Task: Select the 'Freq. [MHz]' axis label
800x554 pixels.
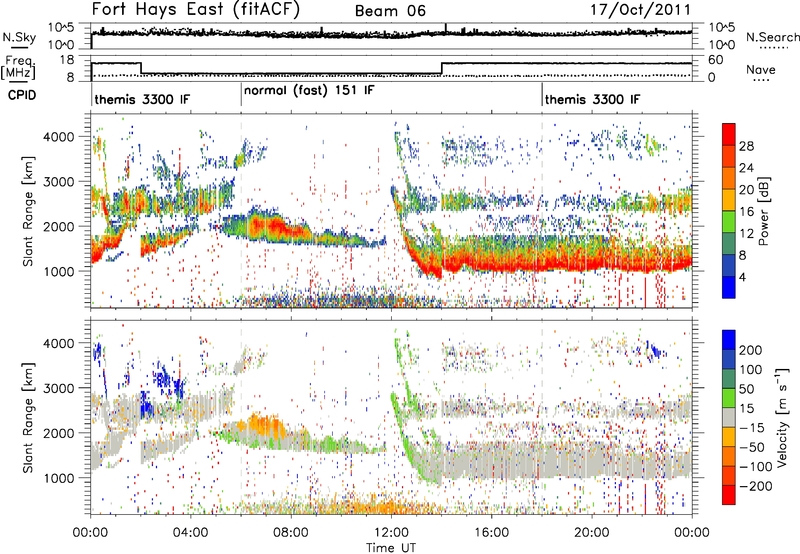Action: 18,67
